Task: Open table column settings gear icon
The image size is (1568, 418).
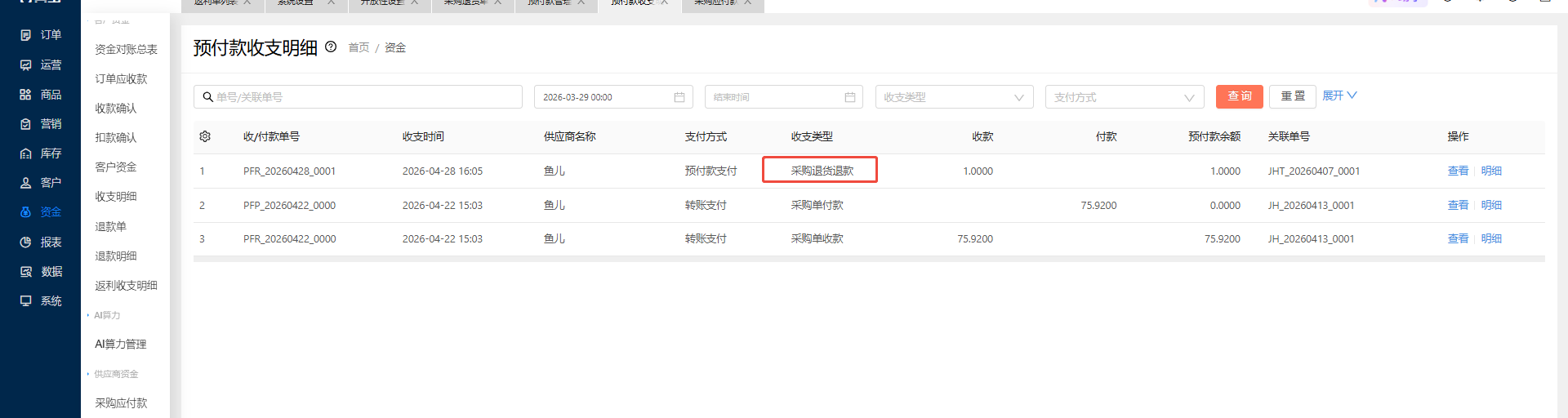Action: [205, 136]
